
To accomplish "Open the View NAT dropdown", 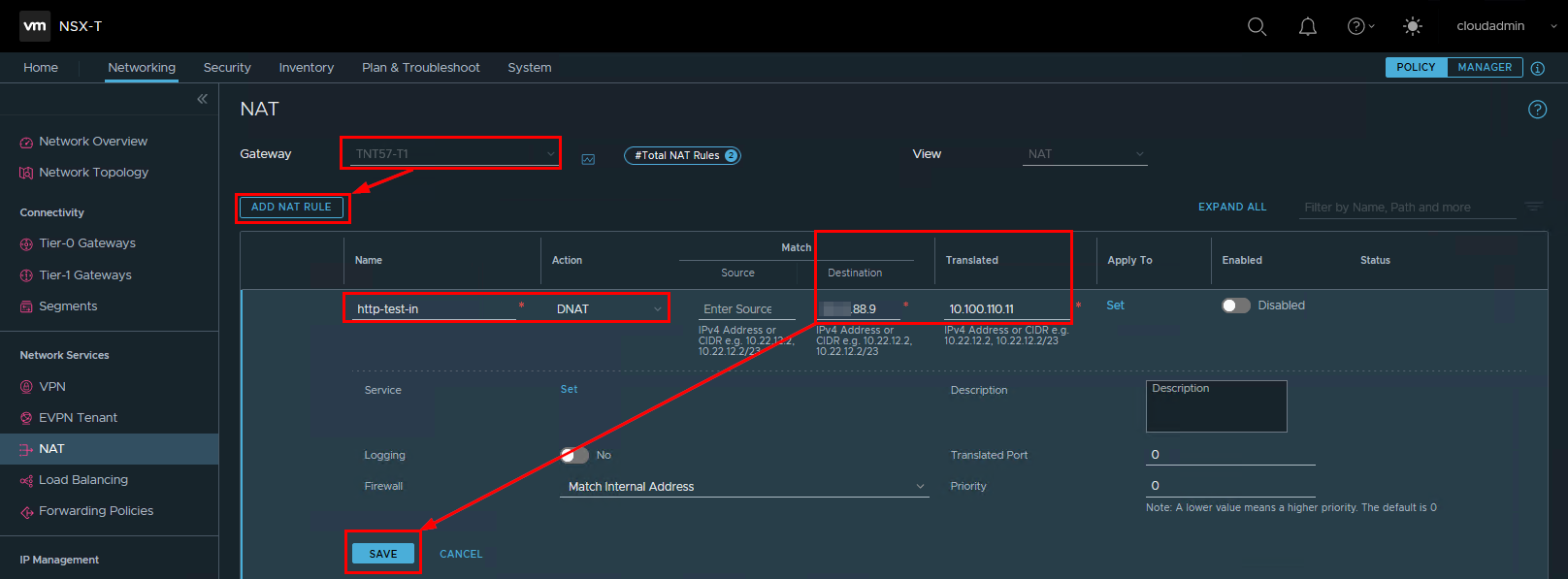I will click(1085, 154).
